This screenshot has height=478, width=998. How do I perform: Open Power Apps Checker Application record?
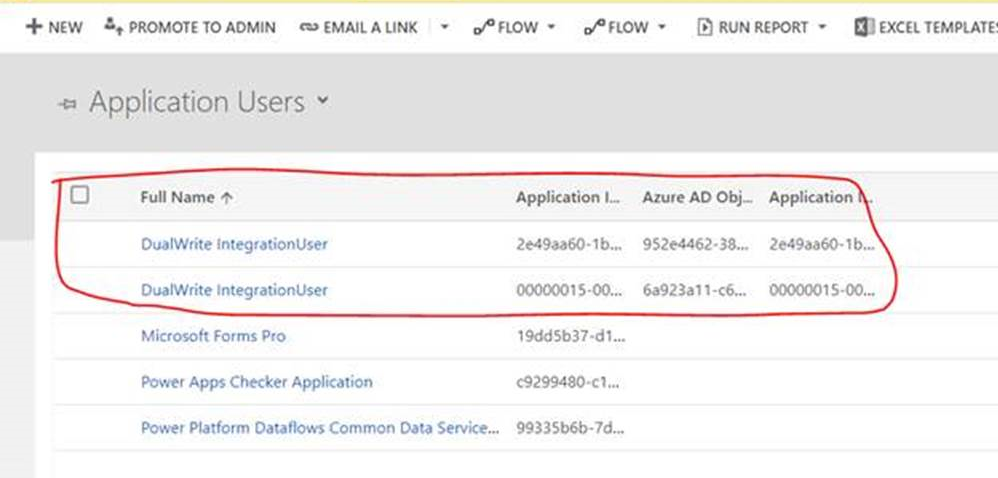click(x=257, y=382)
